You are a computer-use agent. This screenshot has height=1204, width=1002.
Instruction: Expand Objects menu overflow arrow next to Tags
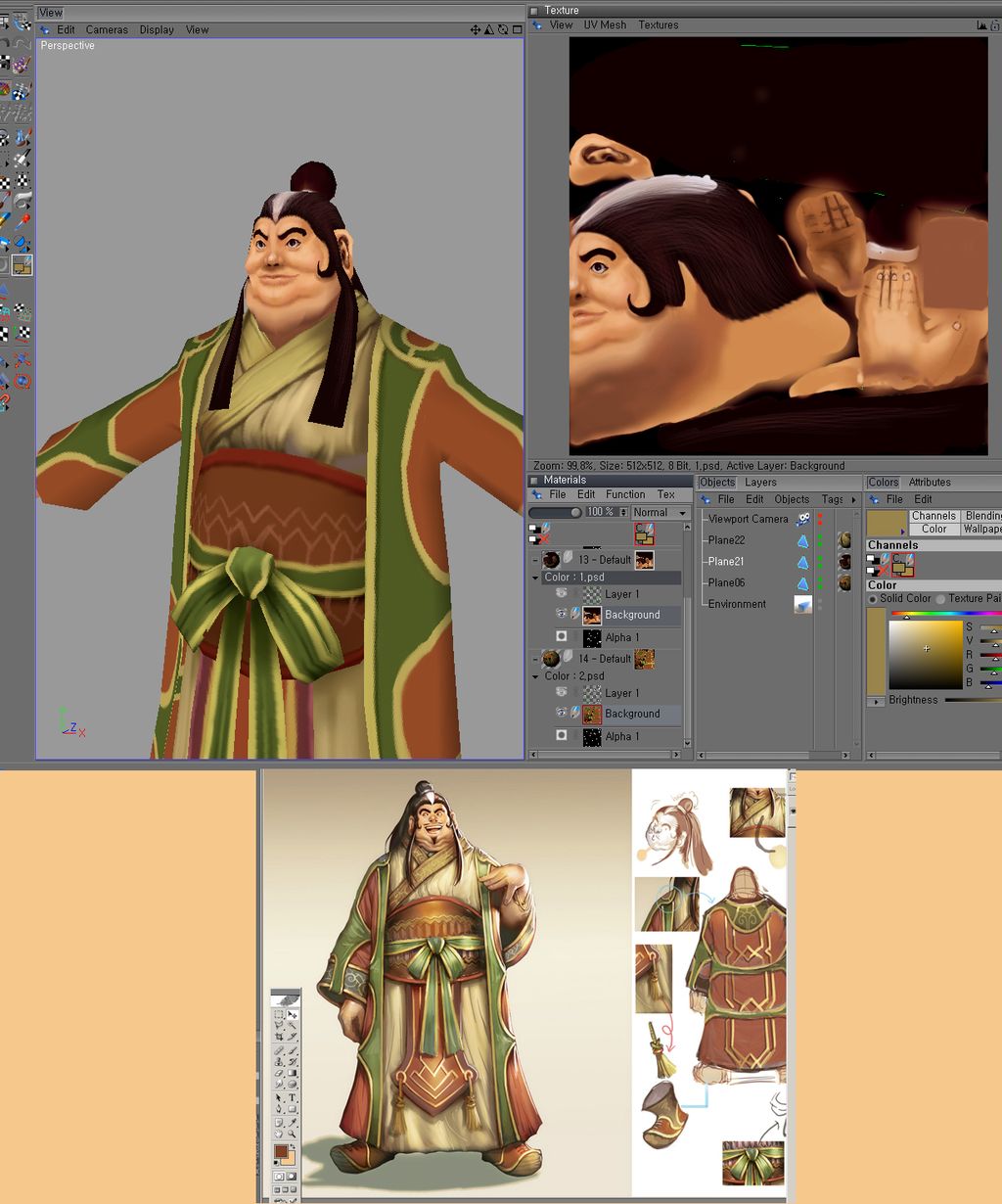(854, 499)
